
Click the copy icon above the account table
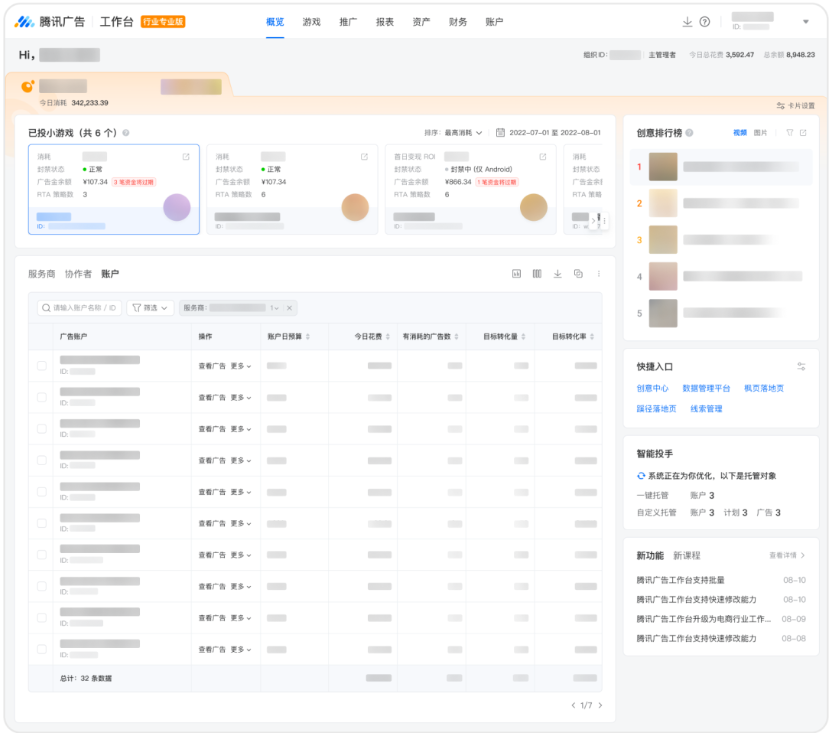click(578, 274)
